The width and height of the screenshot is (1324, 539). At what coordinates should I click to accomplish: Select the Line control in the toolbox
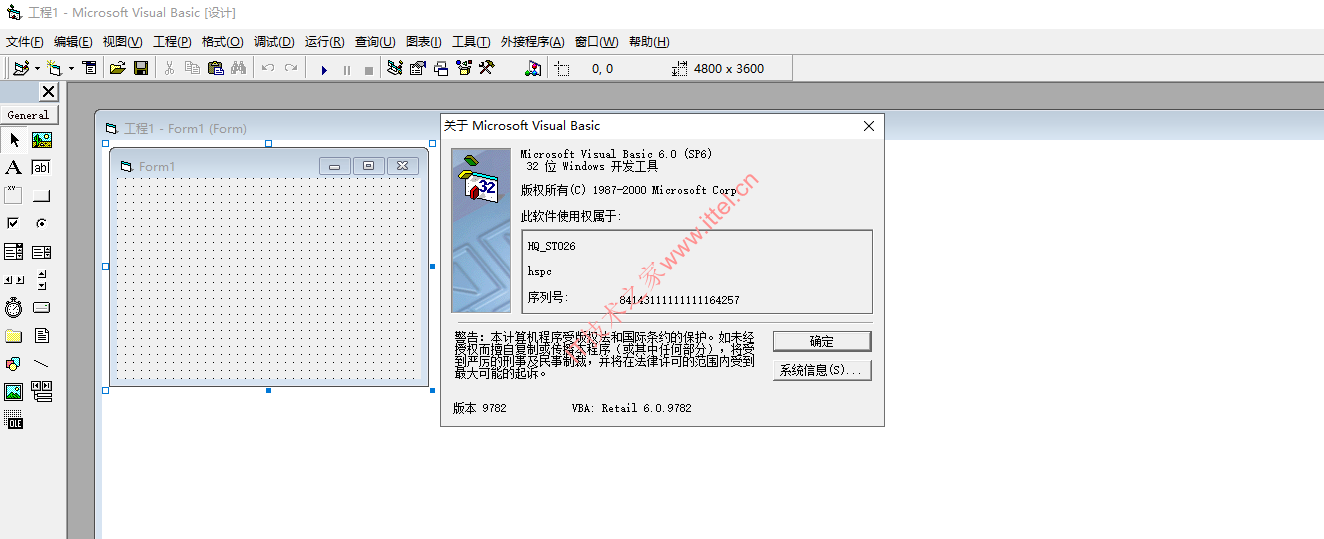coord(42,364)
